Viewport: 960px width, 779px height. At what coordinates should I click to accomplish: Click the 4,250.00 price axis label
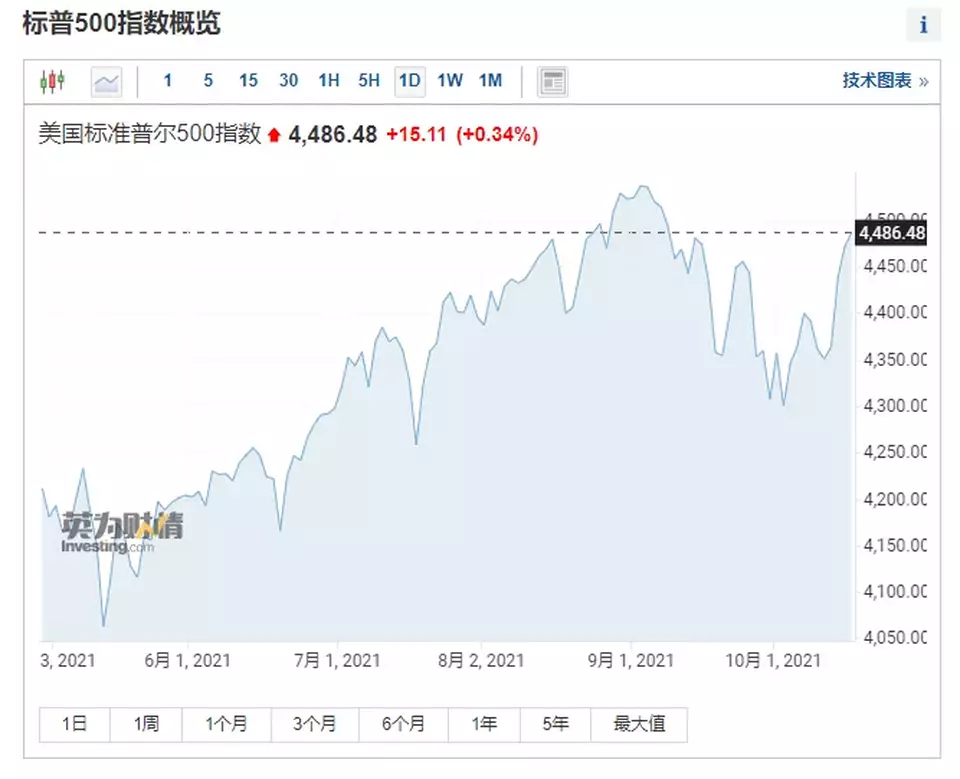click(894, 453)
